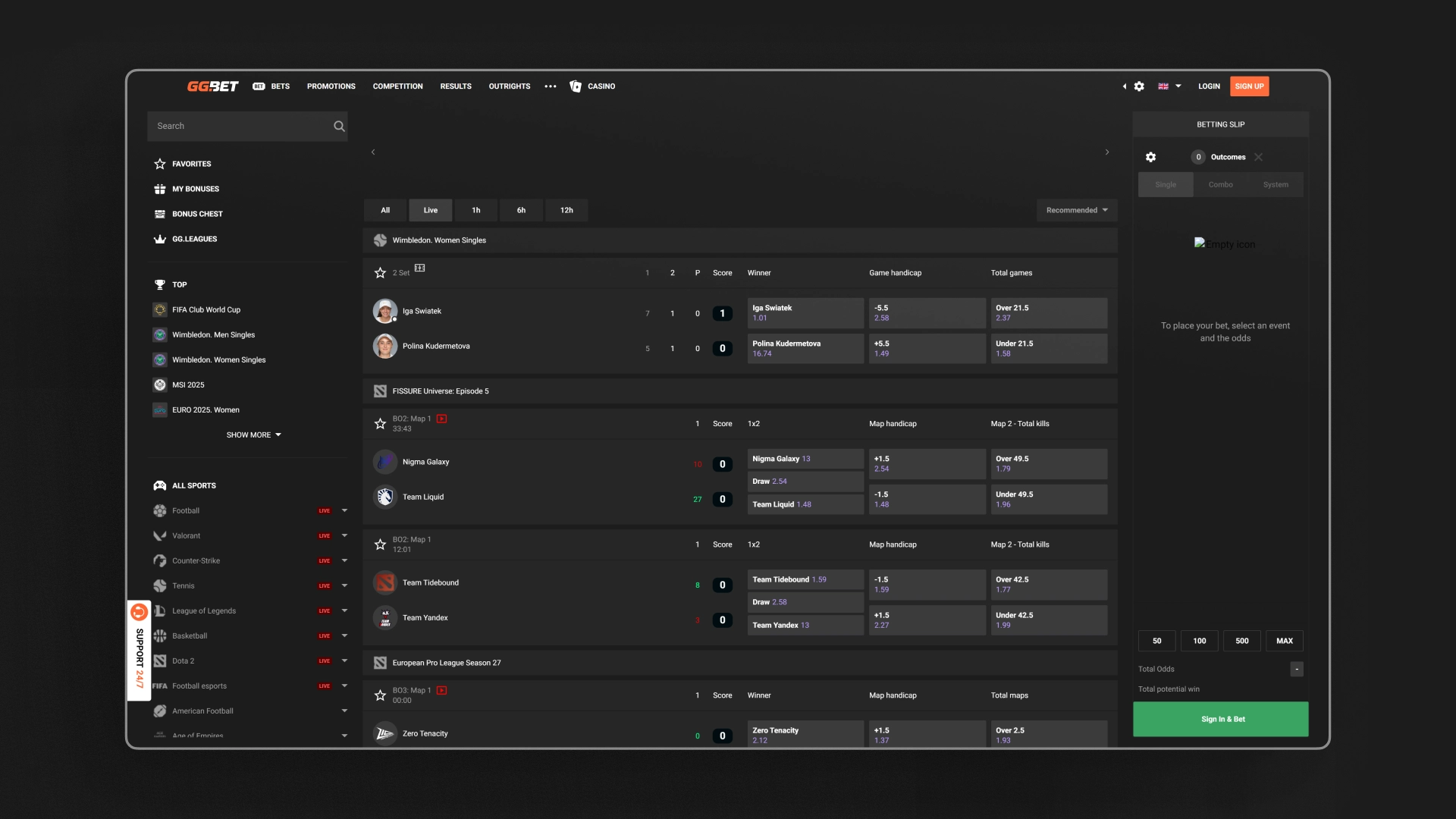The height and width of the screenshot is (819, 1456).
Task: Select the 12h filter tab
Action: tap(566, 210)
